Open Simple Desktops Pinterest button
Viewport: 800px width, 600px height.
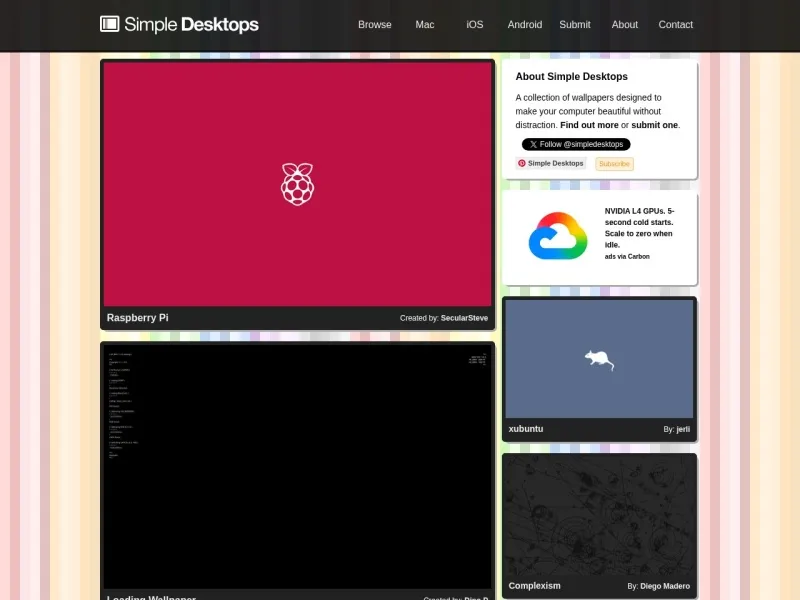click(551, 163)
